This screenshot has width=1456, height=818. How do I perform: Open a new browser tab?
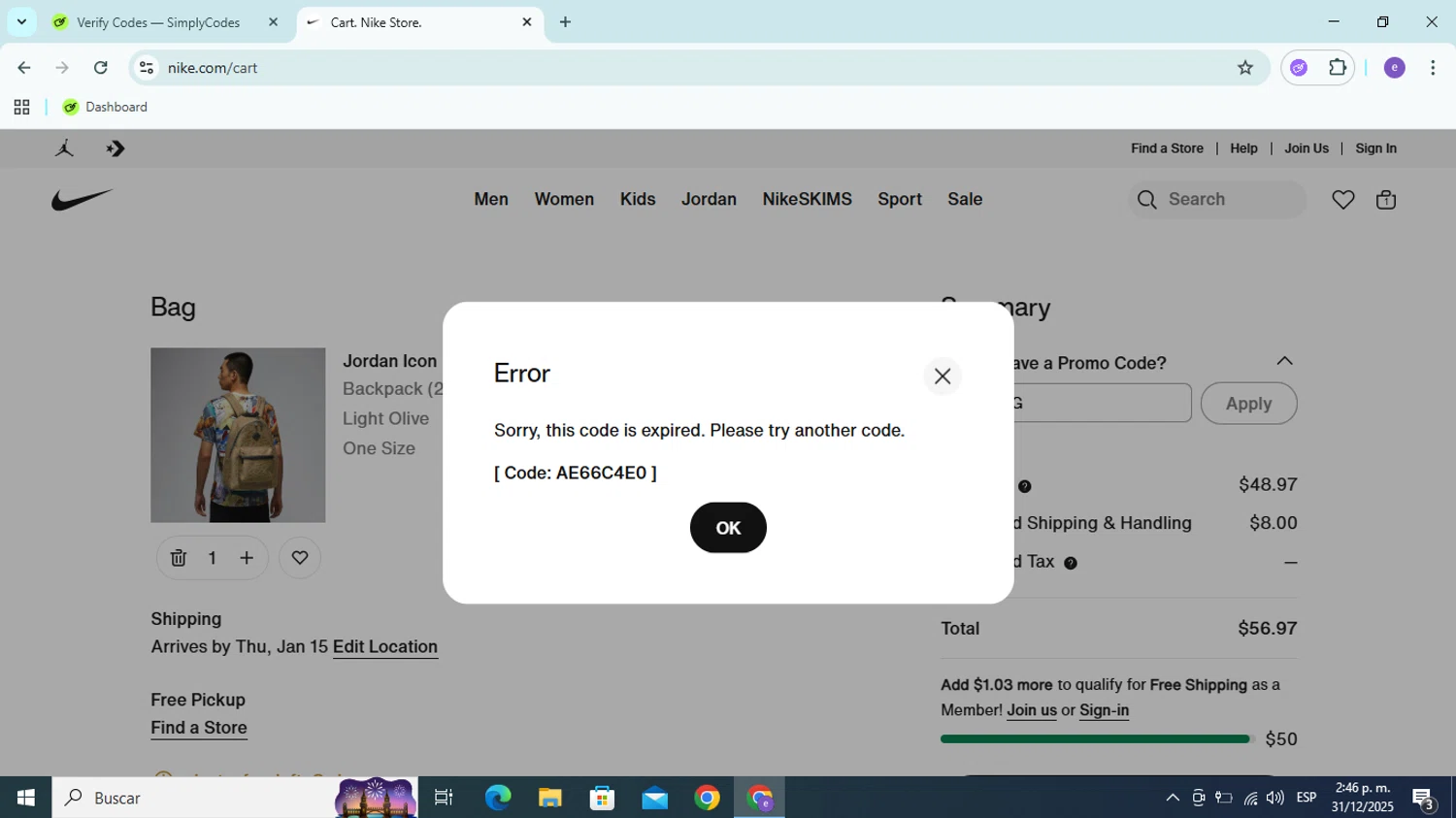click(565, 22)
